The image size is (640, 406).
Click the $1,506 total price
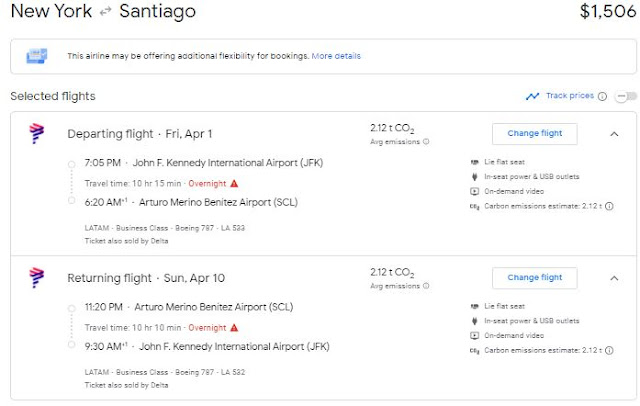[606, 13]
